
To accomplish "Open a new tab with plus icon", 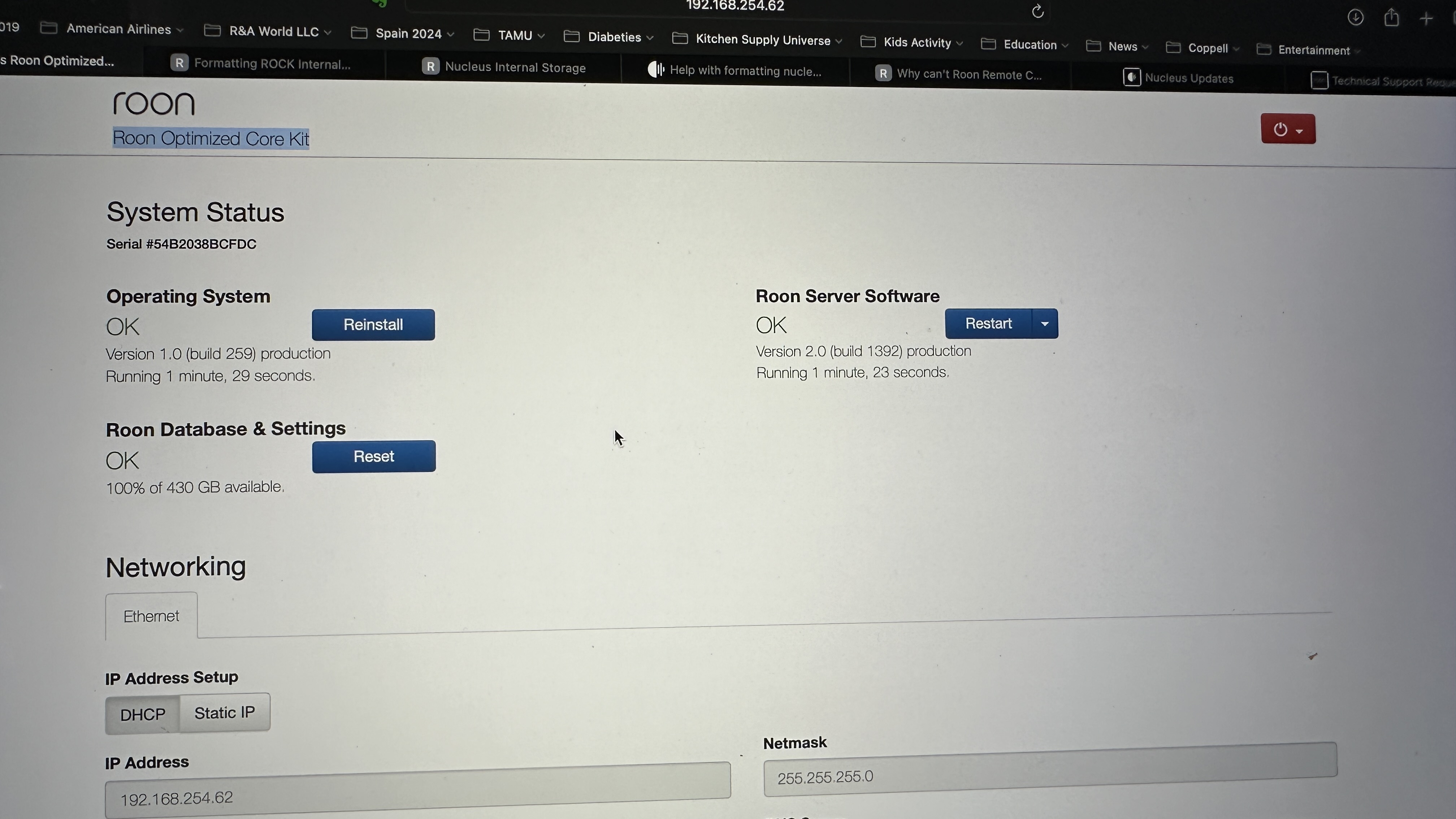I will click(x=1426, y=19).
